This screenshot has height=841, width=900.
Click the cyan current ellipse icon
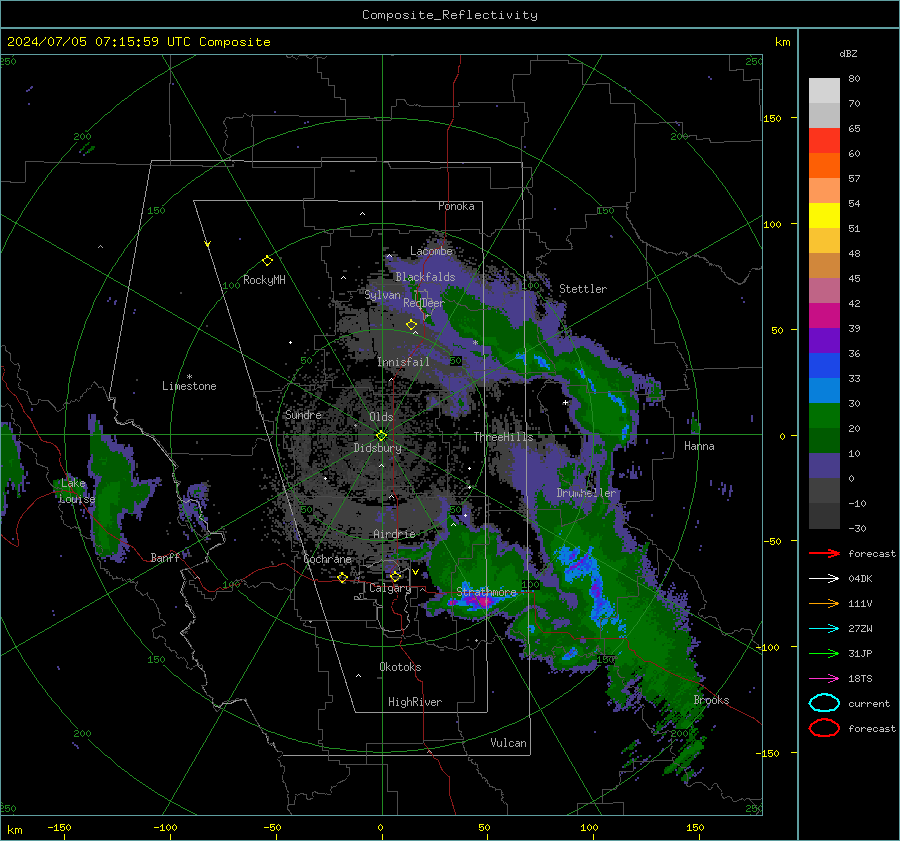pyautogui.click(x=824, y=703)
